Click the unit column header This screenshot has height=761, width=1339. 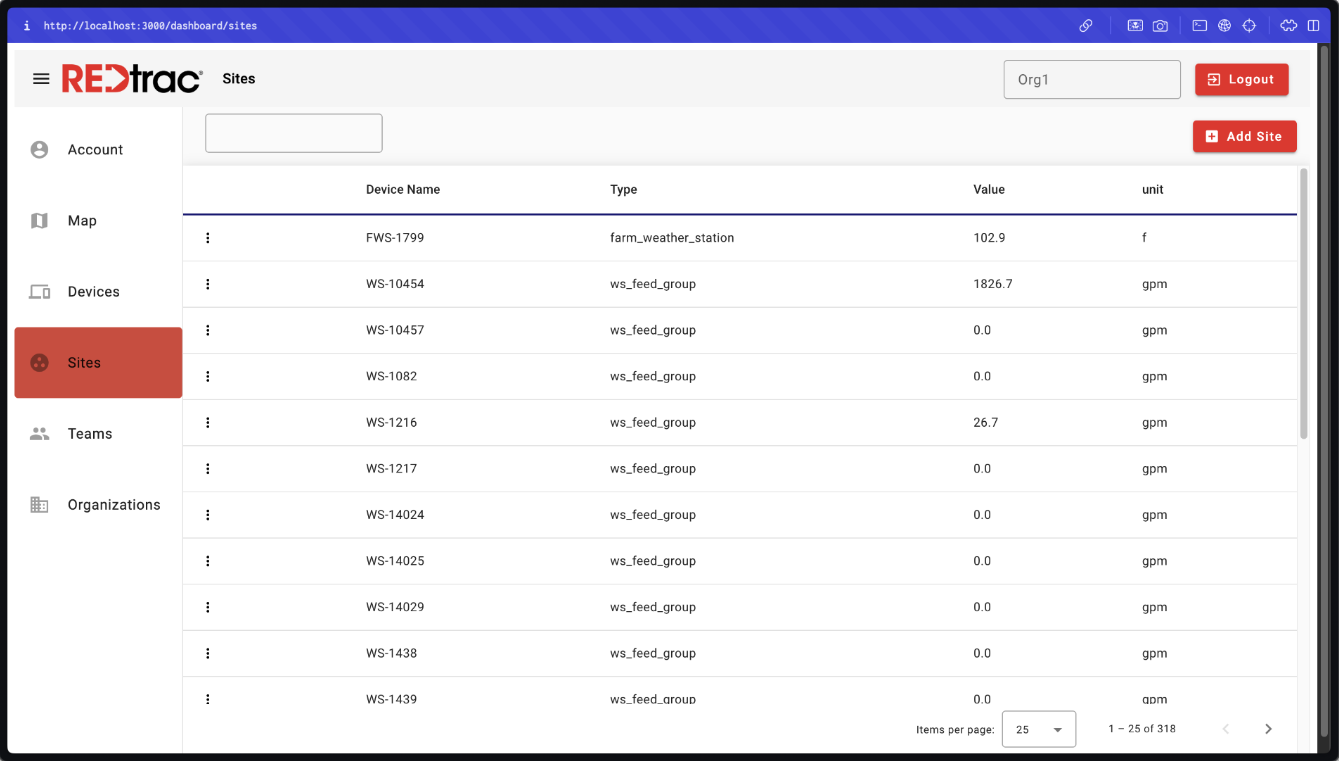point(1153,189)
